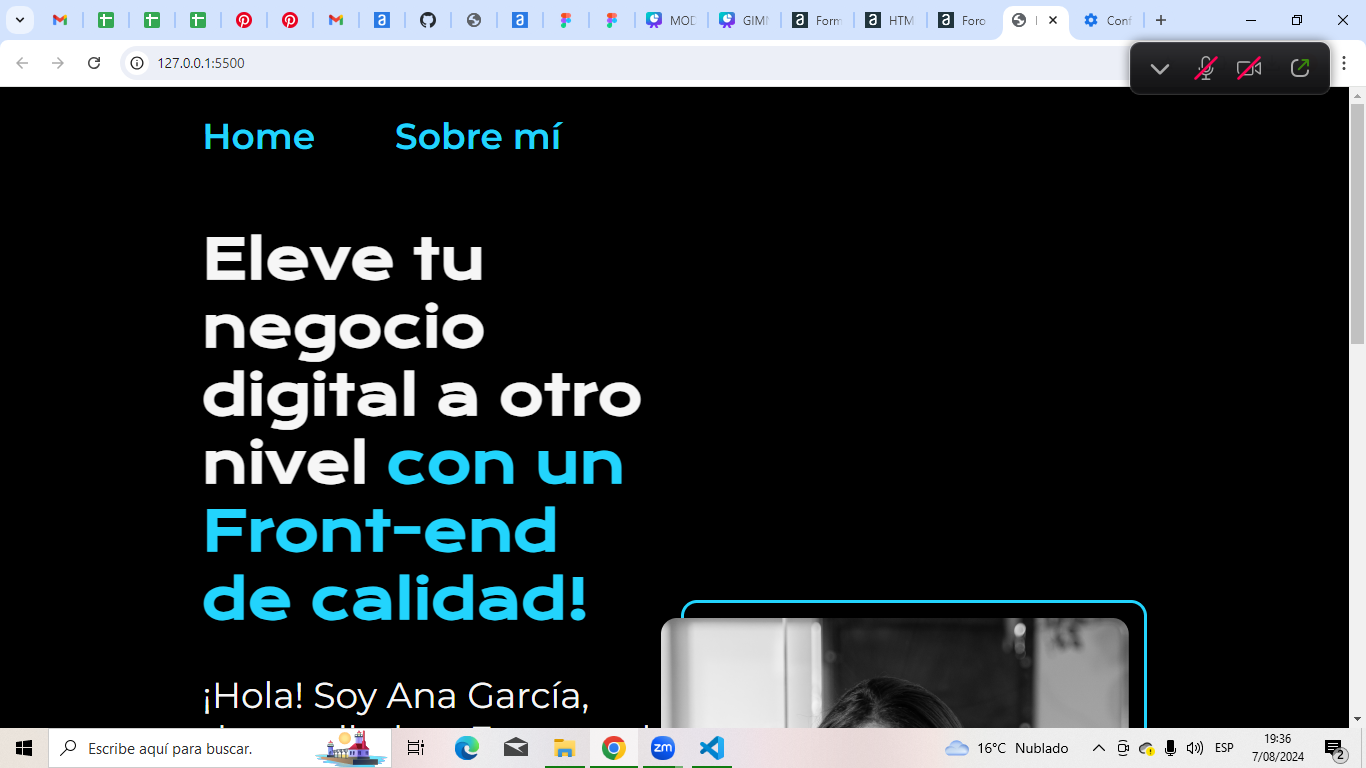Click the black-and-white portrait photo
Screen dimensions: 1366x768
click(894, 673)
